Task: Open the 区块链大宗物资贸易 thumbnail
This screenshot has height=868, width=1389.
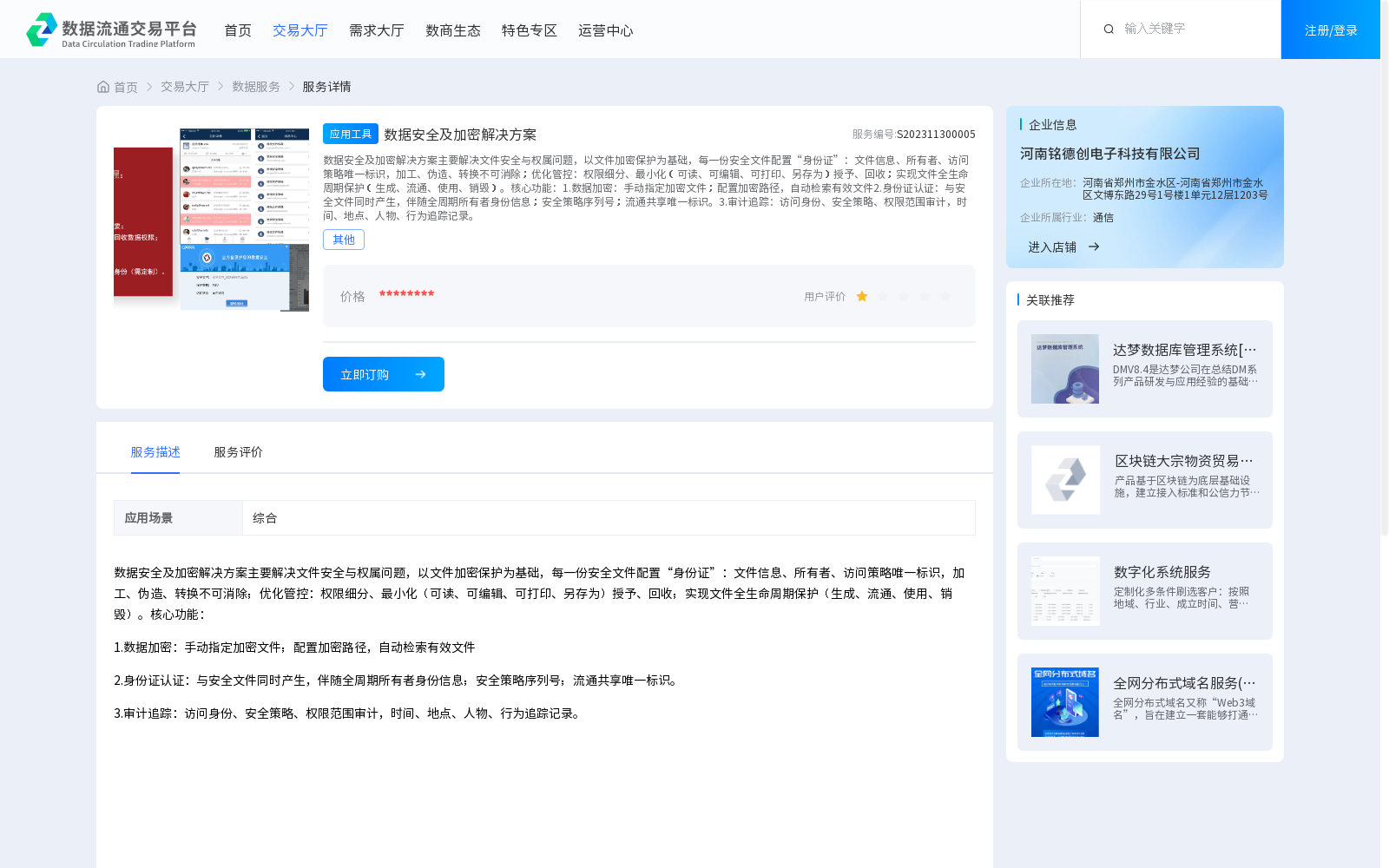Action: coord(1065,480)
